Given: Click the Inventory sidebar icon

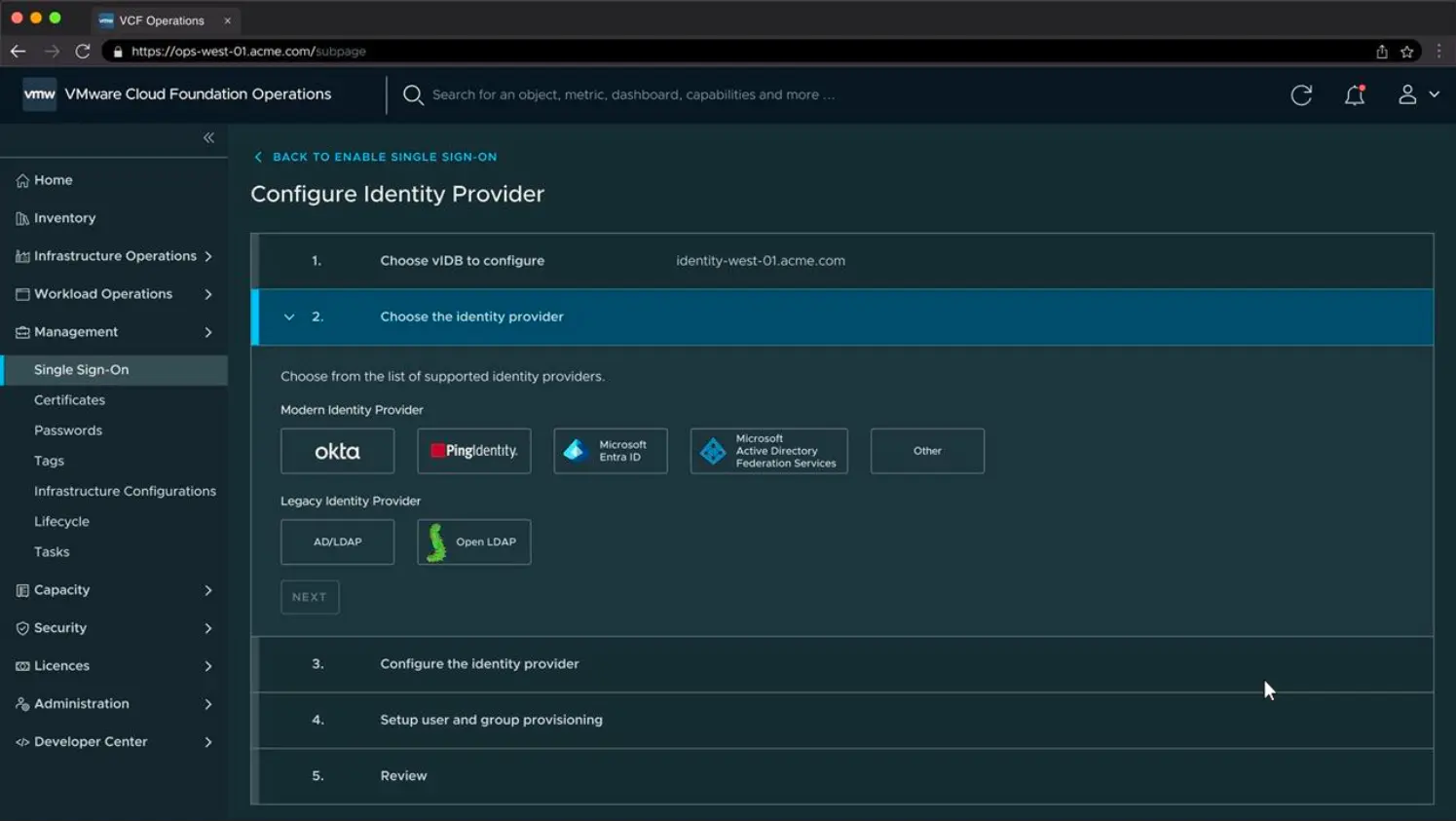Looking at the screenshot, I should (22, 218).
